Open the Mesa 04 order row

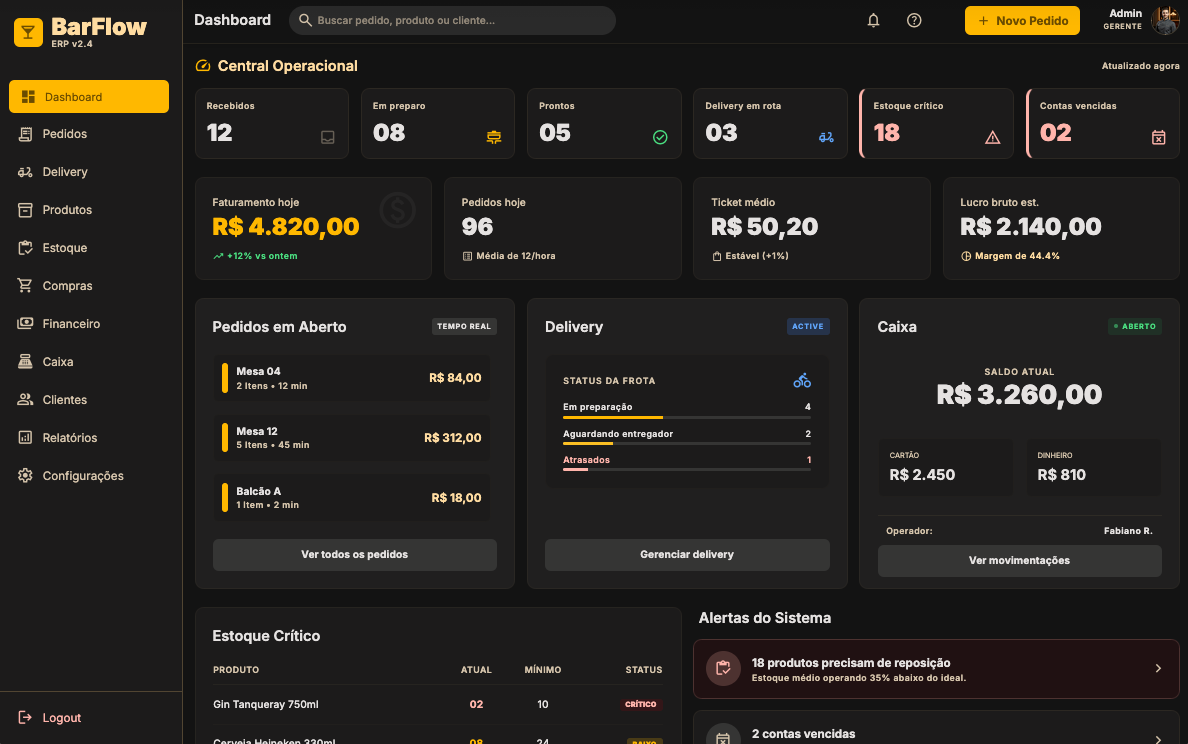(352, 378)
